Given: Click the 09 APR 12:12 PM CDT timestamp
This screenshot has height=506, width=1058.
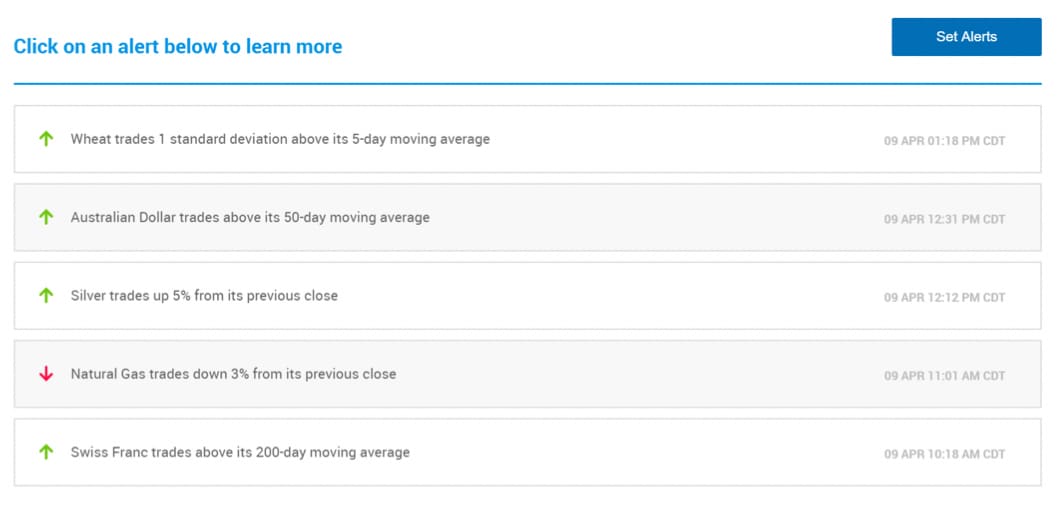Looking at the screenshot, I should pyautogui.click(x=944, y=297).
